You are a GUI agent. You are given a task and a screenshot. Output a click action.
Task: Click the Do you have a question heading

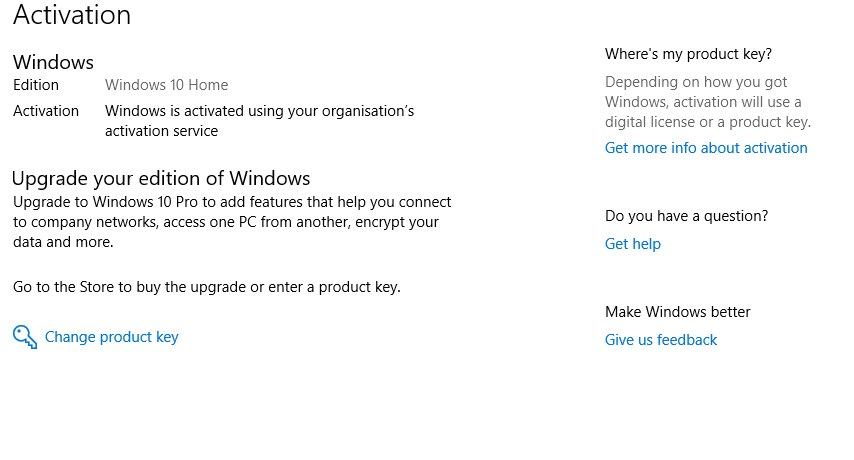click(x=686, y=216)
